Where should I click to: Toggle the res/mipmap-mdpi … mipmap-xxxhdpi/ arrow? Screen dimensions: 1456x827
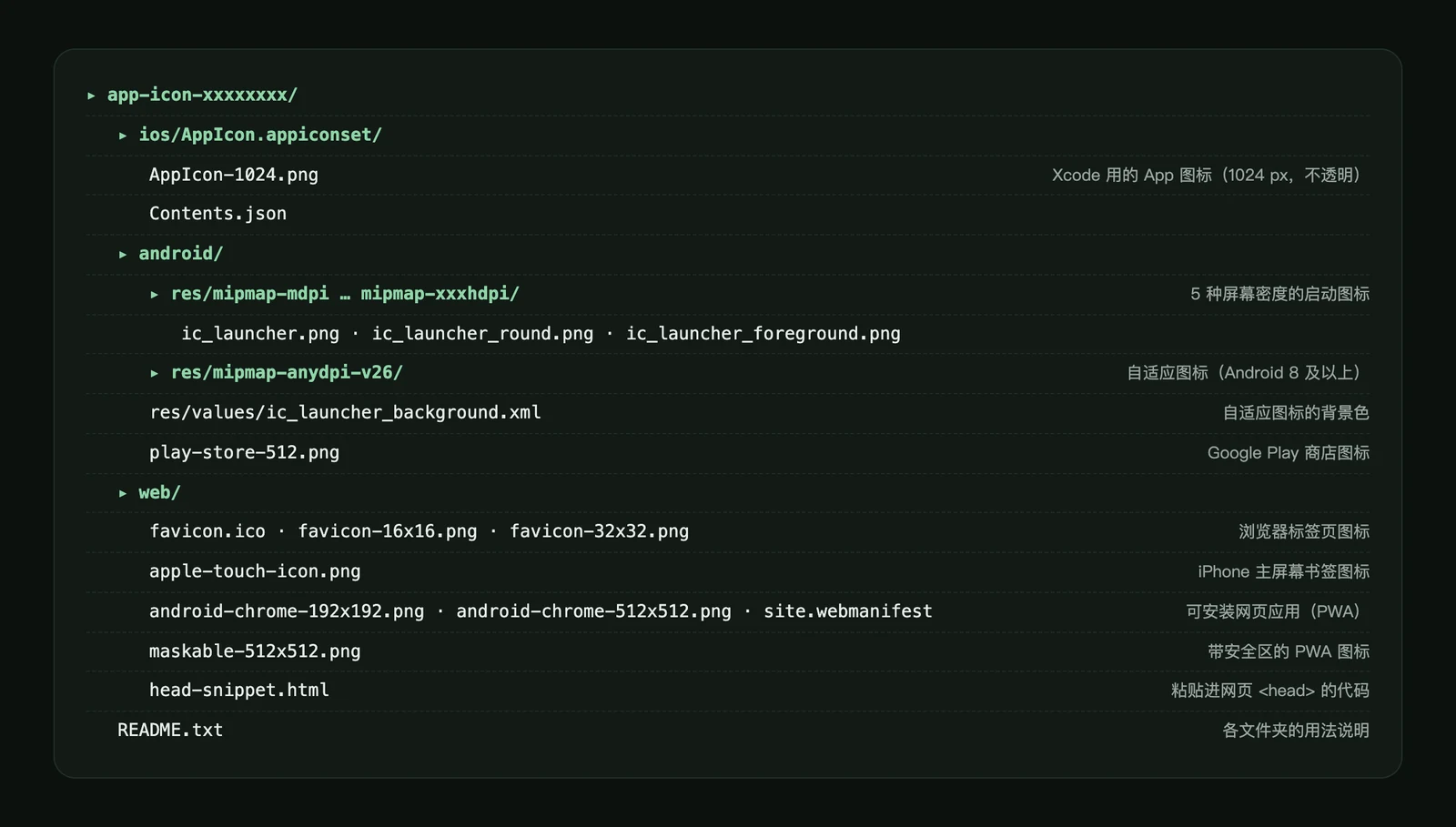[x=155, y=295]
